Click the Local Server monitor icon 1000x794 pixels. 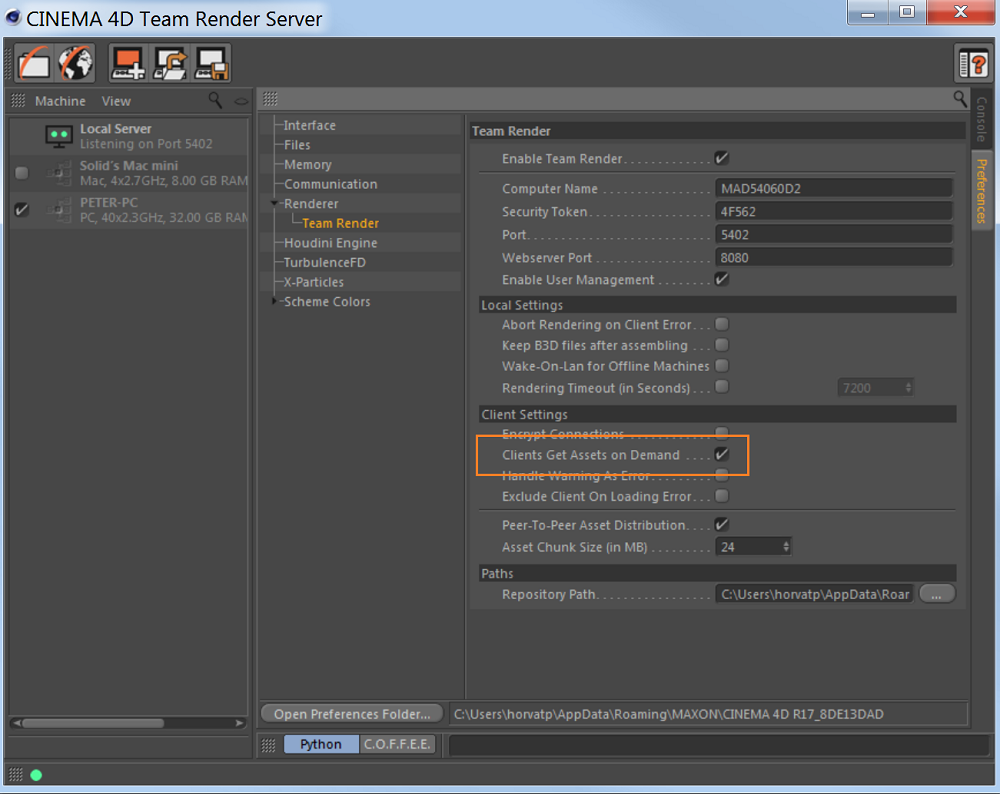59,136
